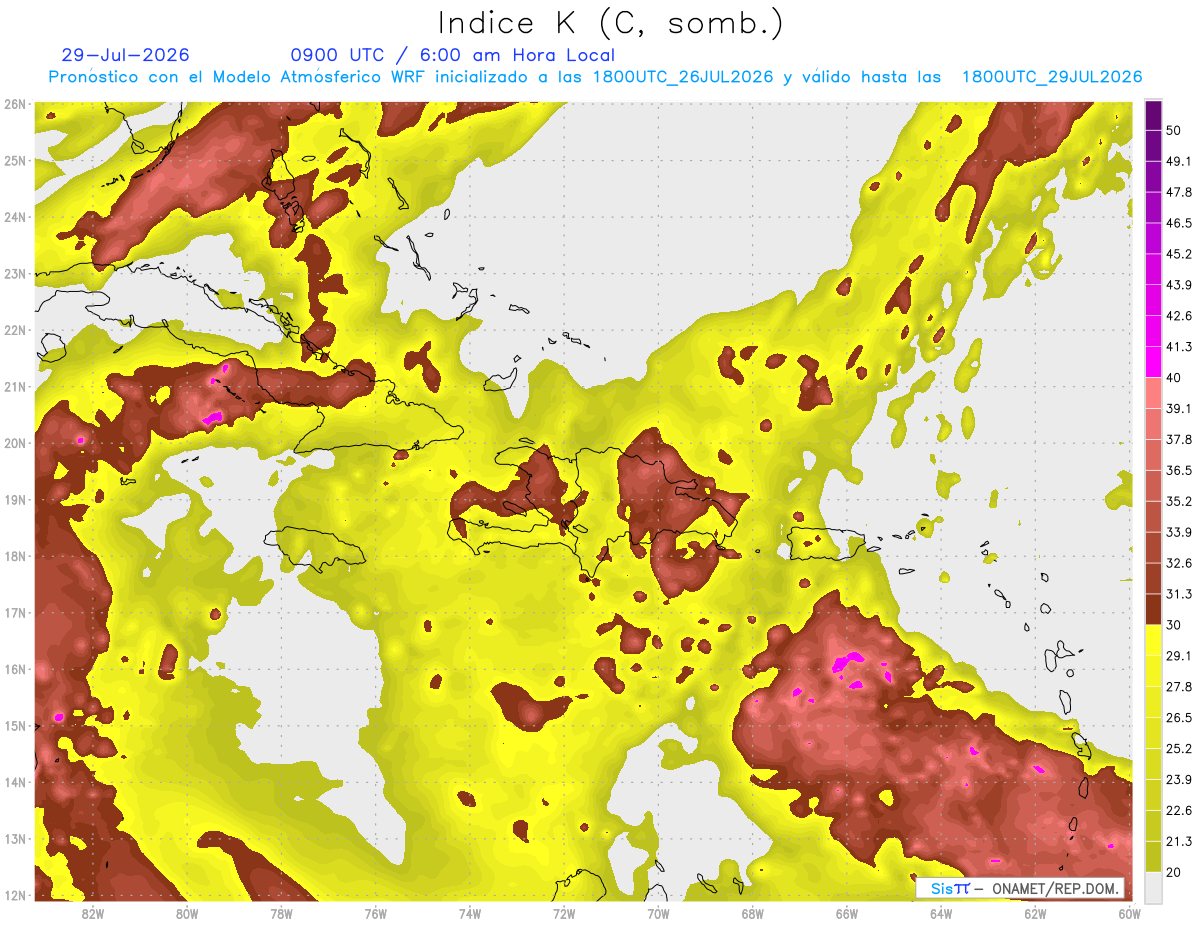This screenshot has width=1200, height=927.
Task: Click the legend value '23.9'
Action: [x=1178, y=780]
